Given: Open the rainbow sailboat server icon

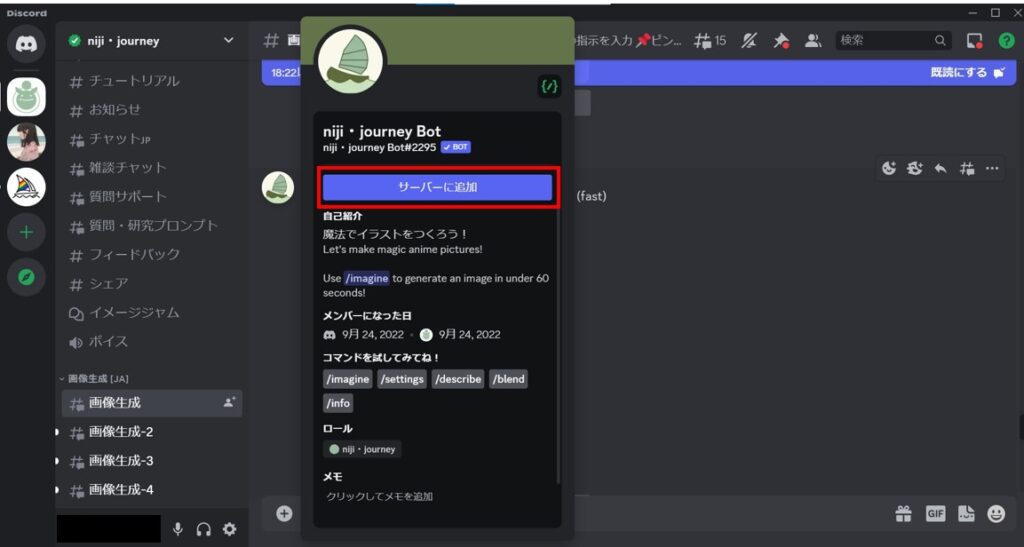Looking at the screenshot, I should pos(26,187).
